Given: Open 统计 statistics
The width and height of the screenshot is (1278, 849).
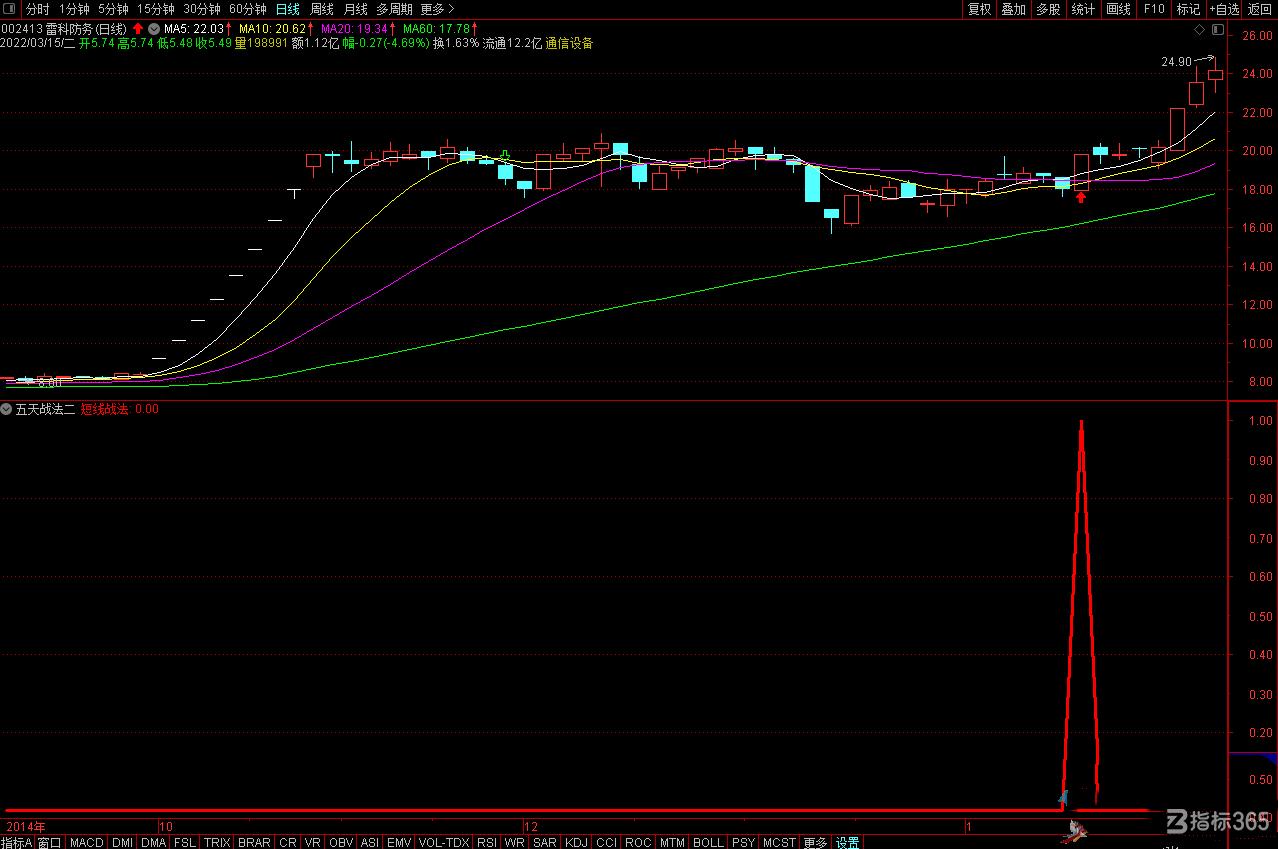Looking at the screenshot, I should pos(1082,9).
